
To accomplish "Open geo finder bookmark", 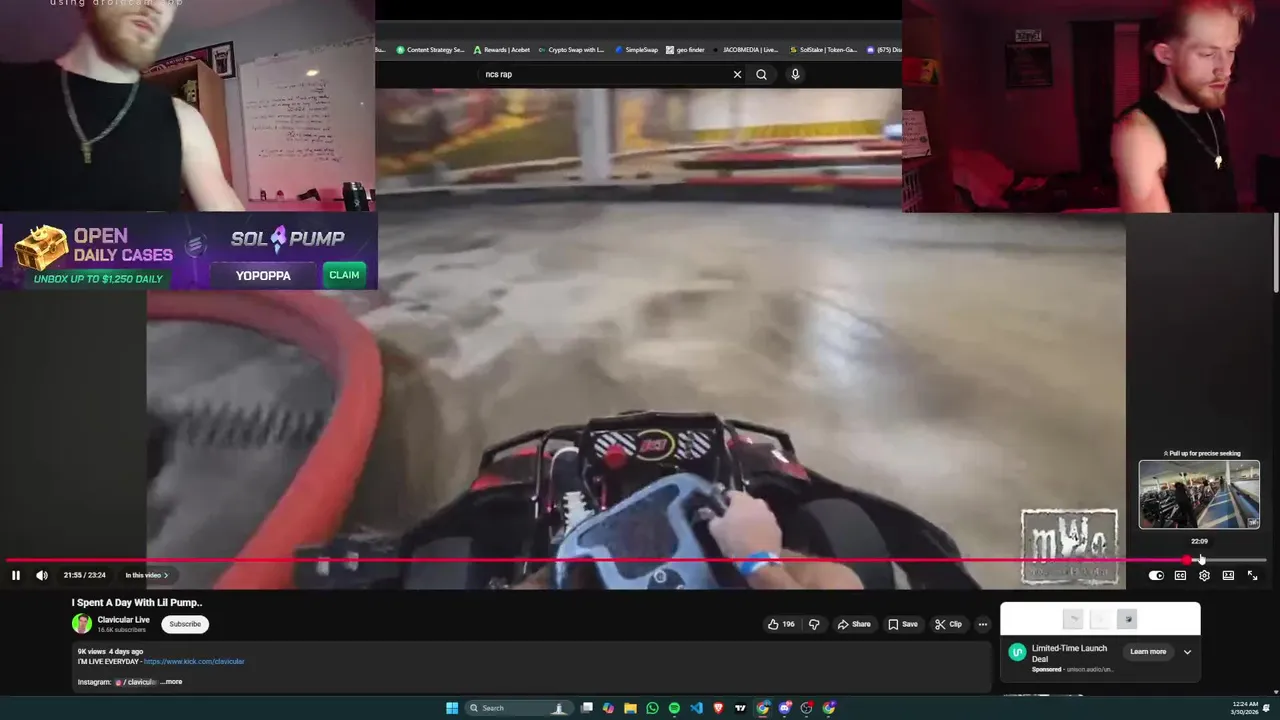I will [x=686, y=49].
